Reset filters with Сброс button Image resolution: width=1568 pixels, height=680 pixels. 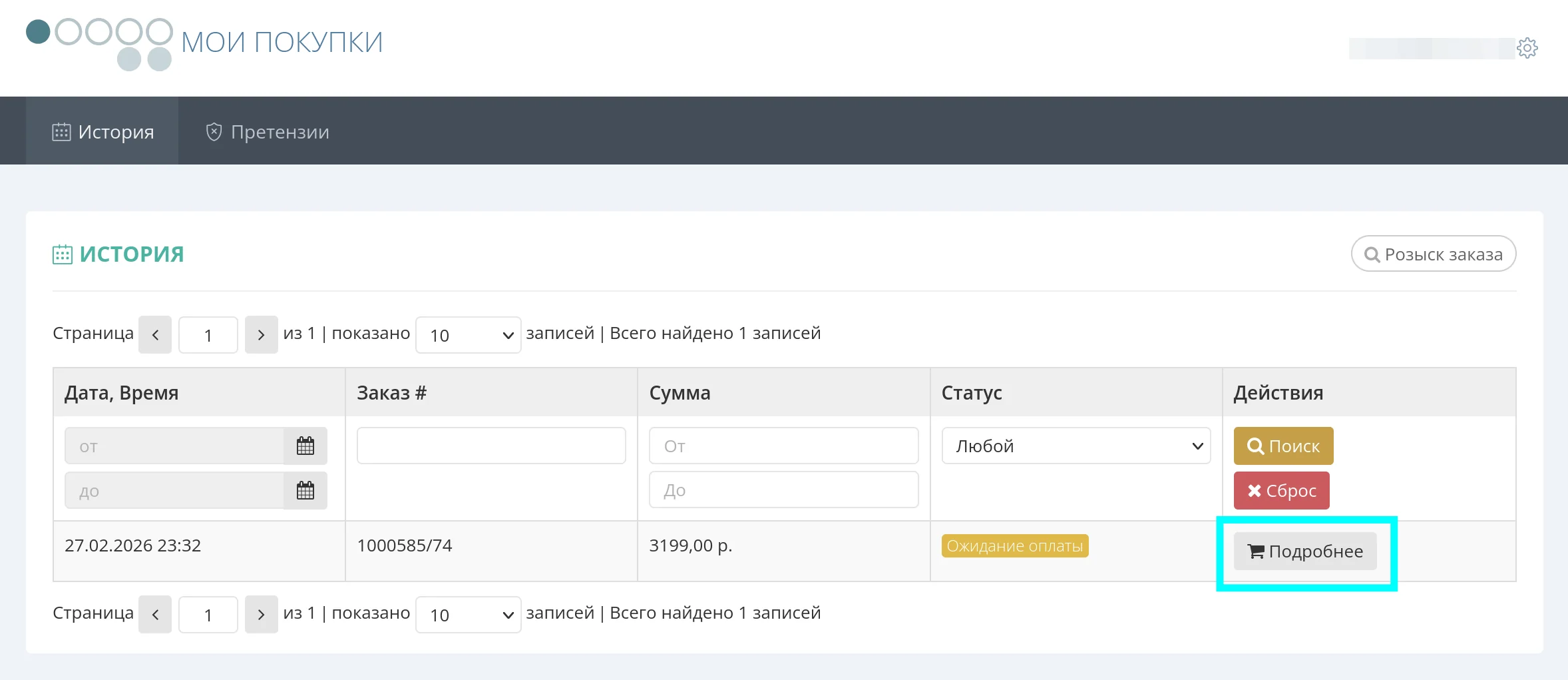[x=1281, y=491]
